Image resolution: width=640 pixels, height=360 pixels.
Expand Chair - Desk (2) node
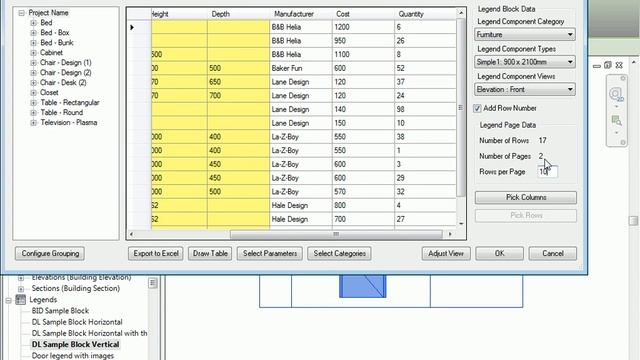(33, 83)
